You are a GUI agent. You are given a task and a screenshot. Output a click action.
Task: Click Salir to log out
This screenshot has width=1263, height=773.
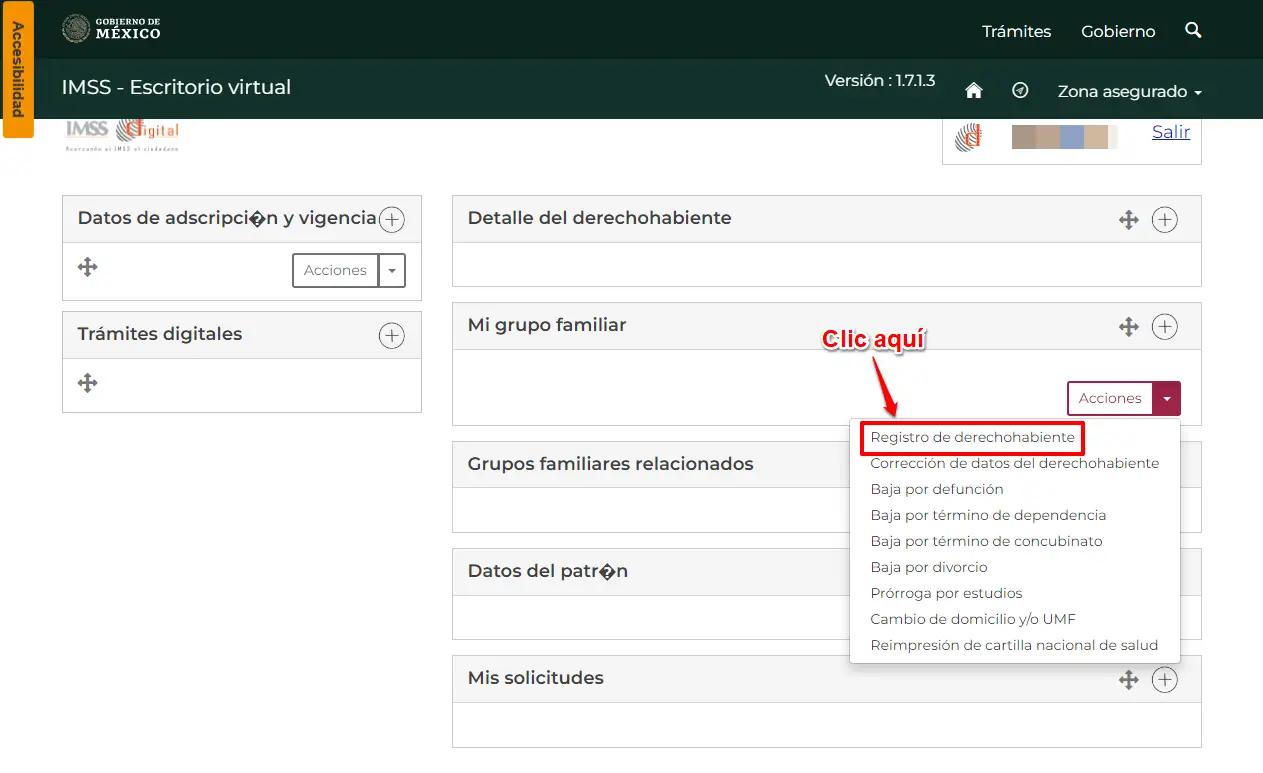coord(1171,132)
